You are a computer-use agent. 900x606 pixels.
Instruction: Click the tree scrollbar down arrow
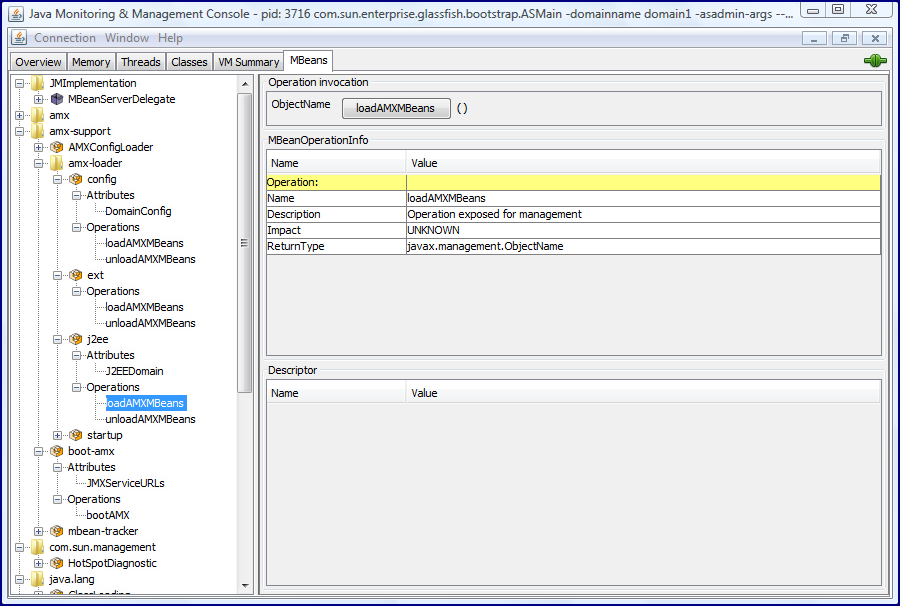(245, 586)
